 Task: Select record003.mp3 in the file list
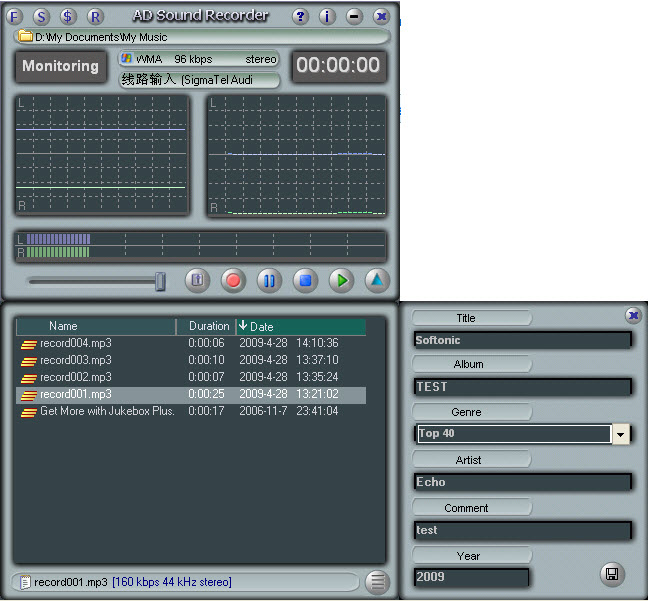pos(76,360)
